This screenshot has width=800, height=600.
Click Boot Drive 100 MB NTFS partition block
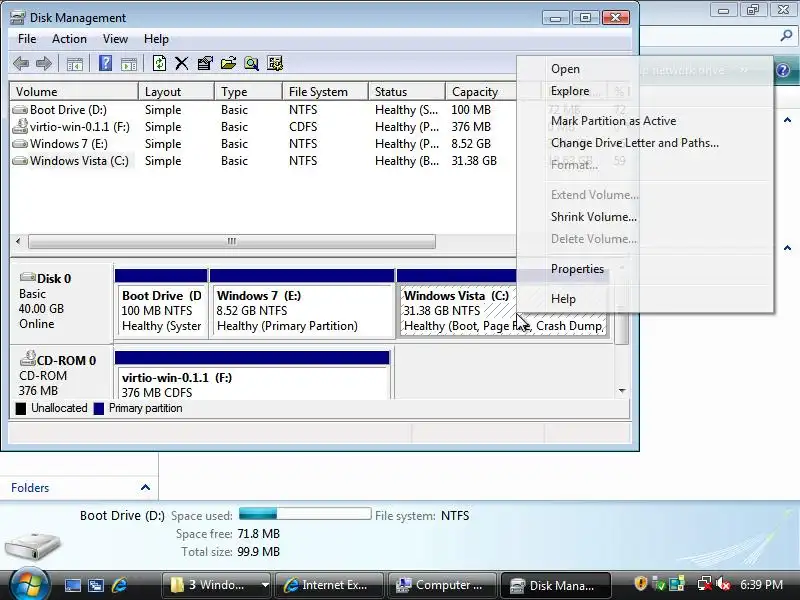pyautogui.click(x=161, y=310)
